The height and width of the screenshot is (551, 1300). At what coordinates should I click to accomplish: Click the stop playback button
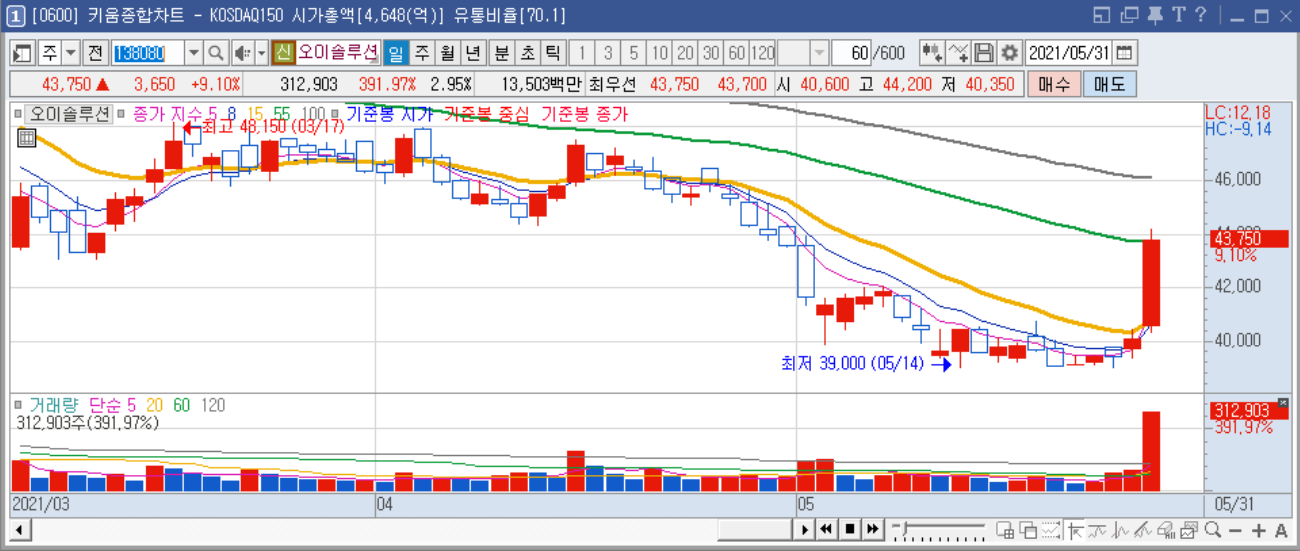pos(850,529)
